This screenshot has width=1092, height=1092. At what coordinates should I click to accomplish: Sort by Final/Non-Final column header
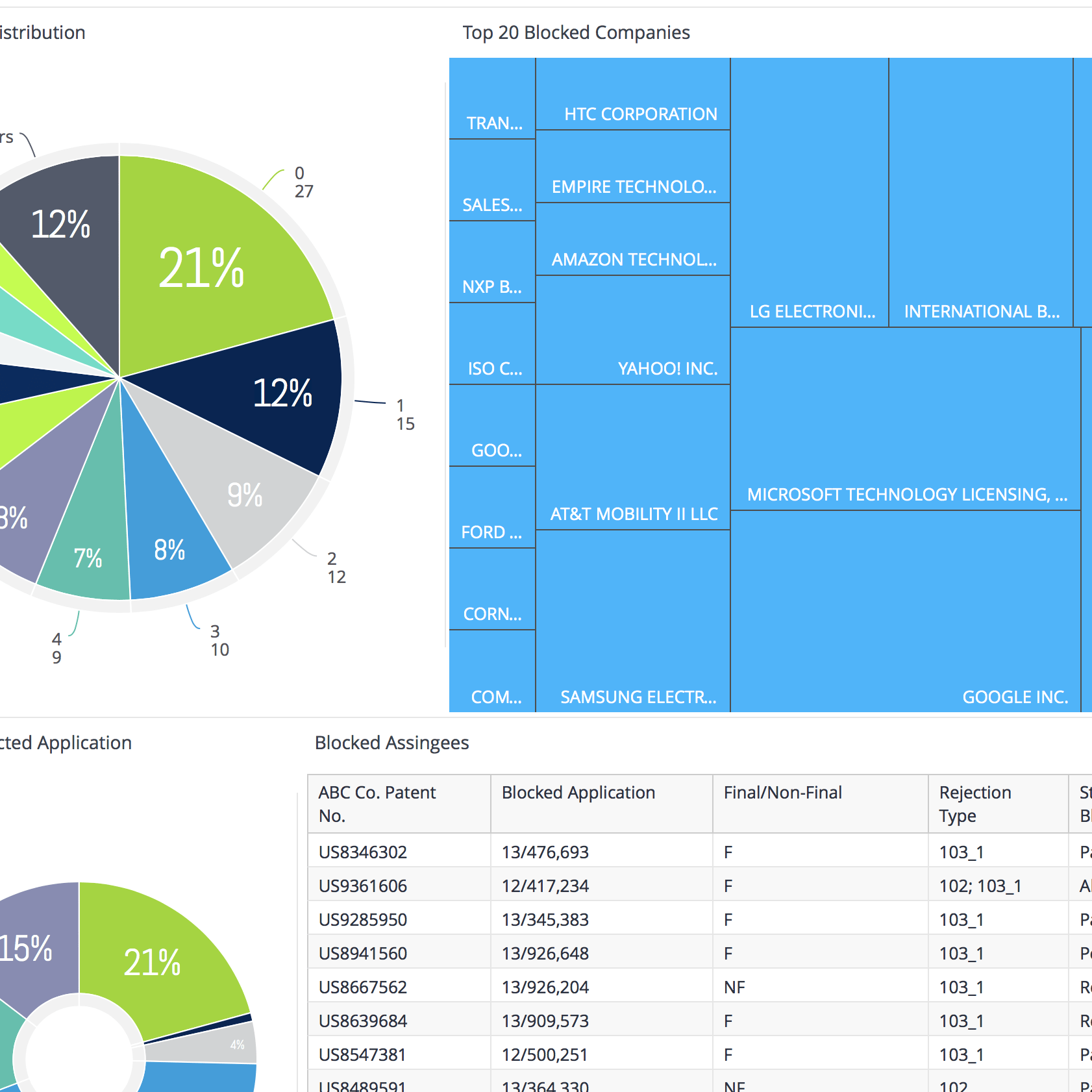point(821,804)
